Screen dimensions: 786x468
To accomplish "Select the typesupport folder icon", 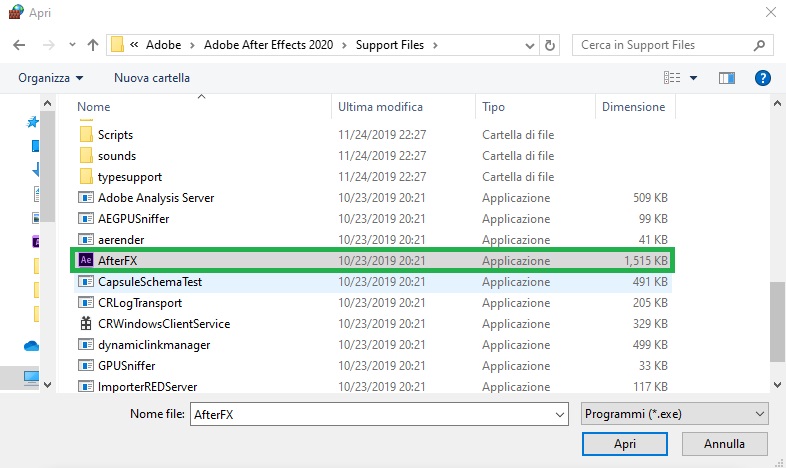I will click(x=86, y=176).
